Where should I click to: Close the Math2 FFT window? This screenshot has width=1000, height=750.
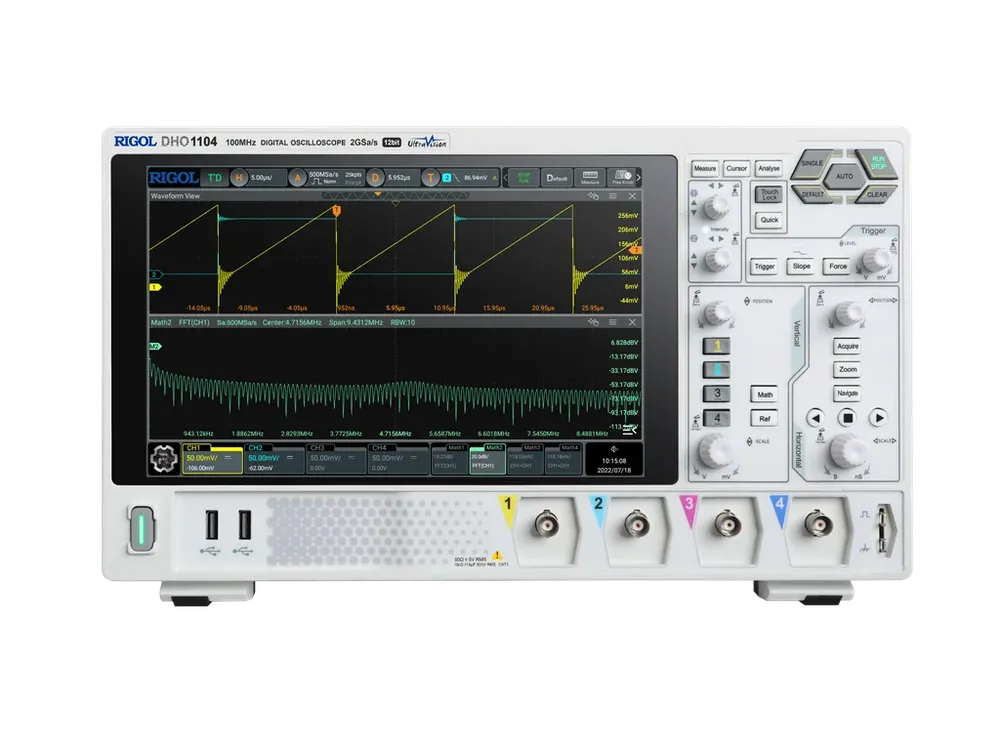(x=632, y=323)
